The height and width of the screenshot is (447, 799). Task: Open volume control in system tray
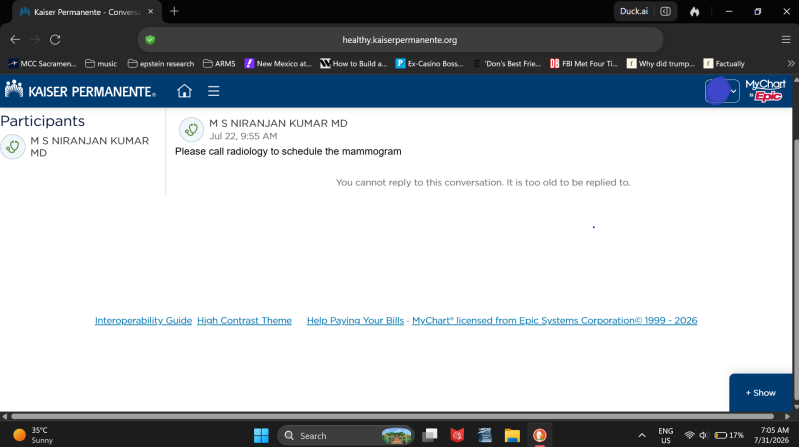click(704, 435)
